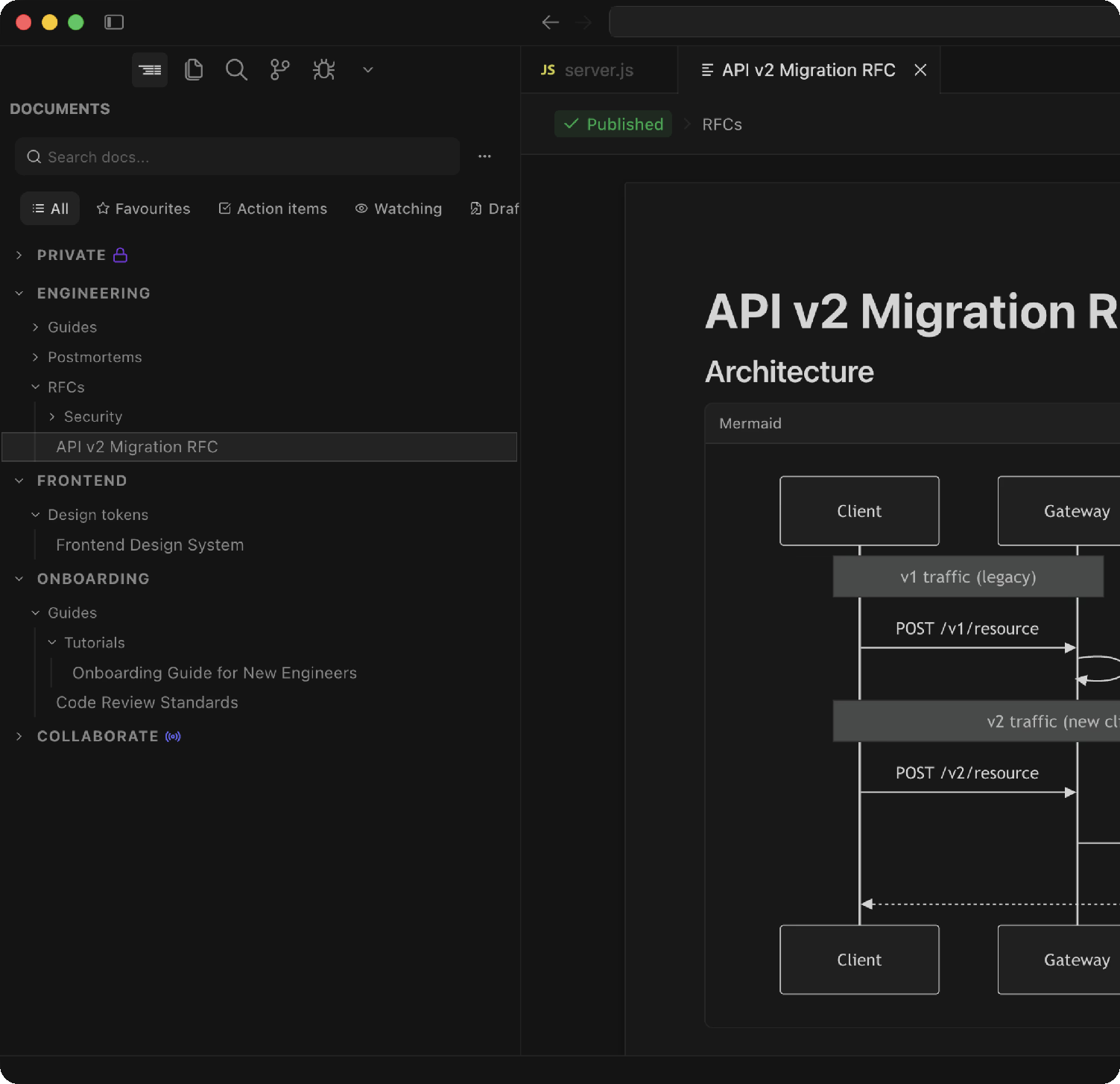Screen dimensions: 1120x1084
Task: Open the search panel magnifier icon
Action: (236, 70)
